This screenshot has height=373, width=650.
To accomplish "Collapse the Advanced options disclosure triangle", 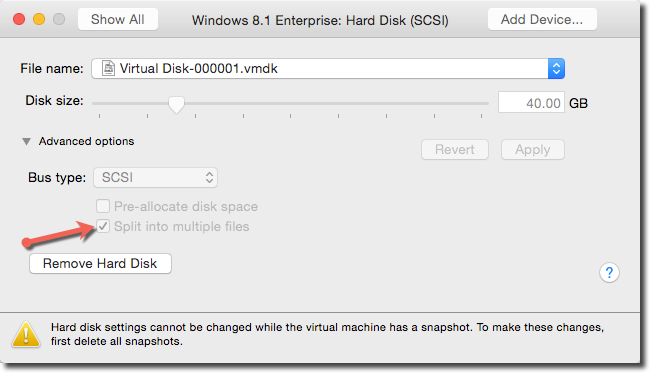I will coord(27,142).
